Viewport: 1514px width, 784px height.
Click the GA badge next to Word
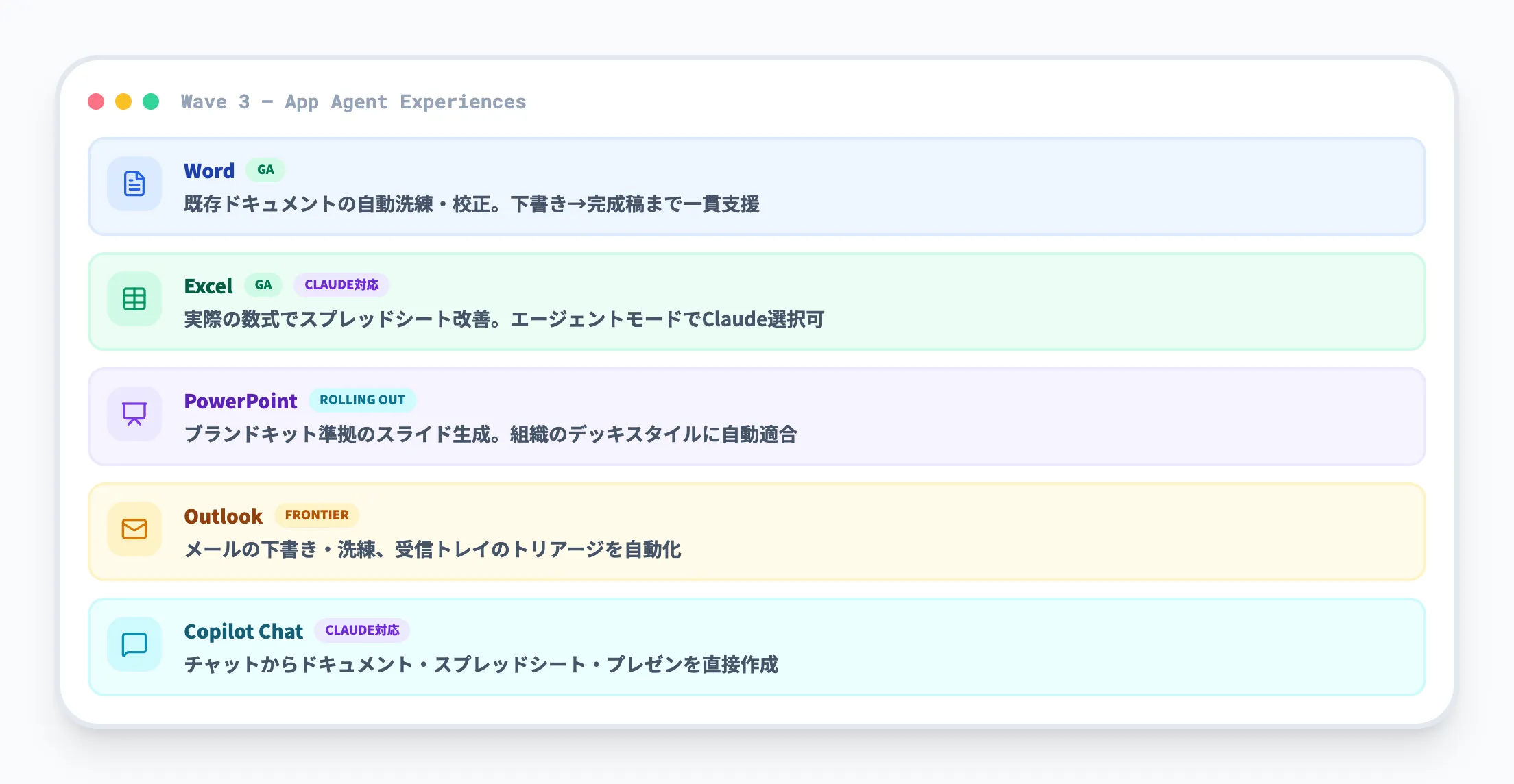265,169
